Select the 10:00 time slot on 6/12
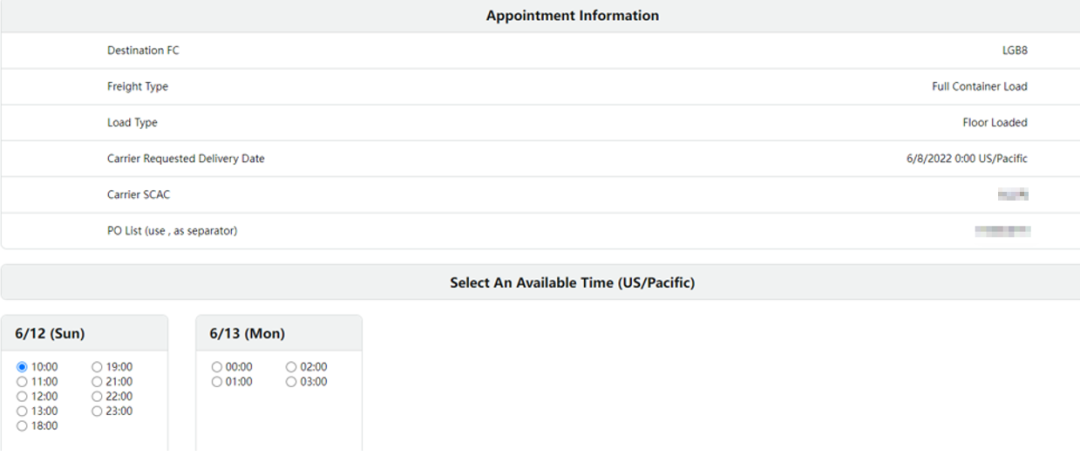This screenshot has height=463, width=1080. coord(22,367)
